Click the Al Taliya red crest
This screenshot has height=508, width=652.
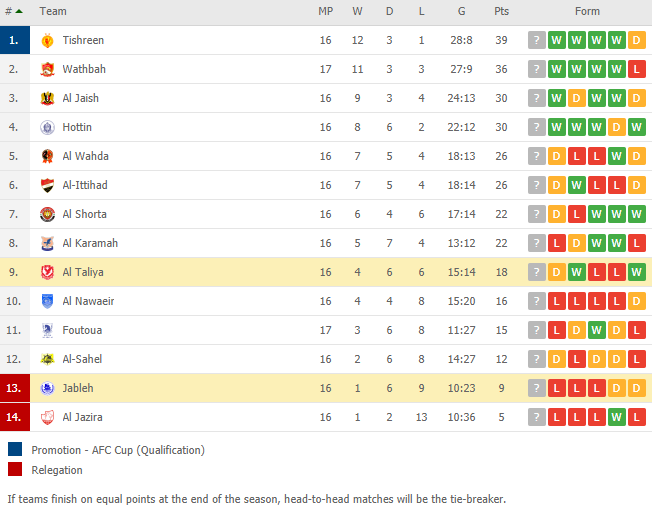(47, 272)
